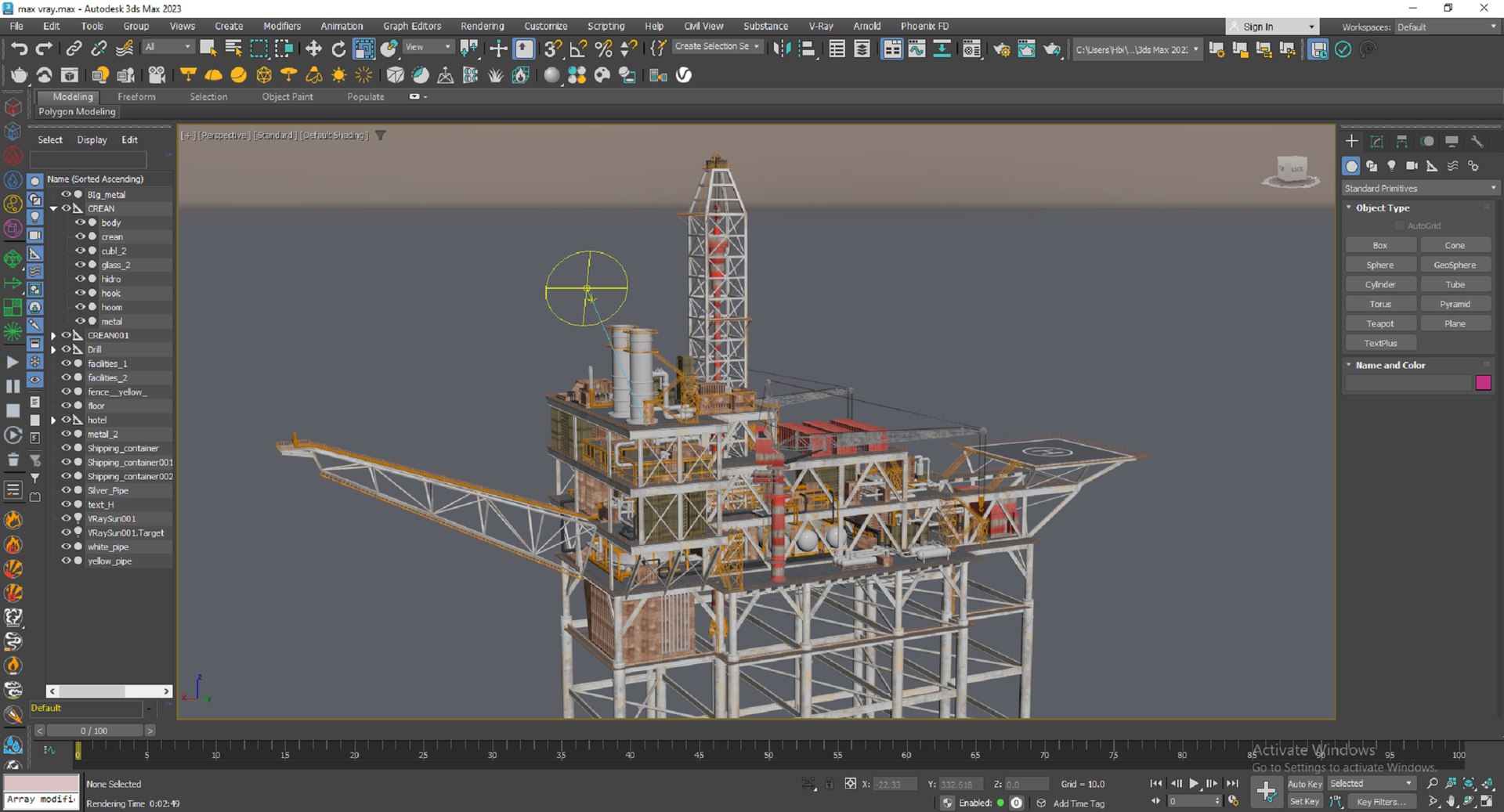The height and width of the screenshot is (812, 1504).
Task: Click the Render Setup teapot icon
Action: point(1001,49)
